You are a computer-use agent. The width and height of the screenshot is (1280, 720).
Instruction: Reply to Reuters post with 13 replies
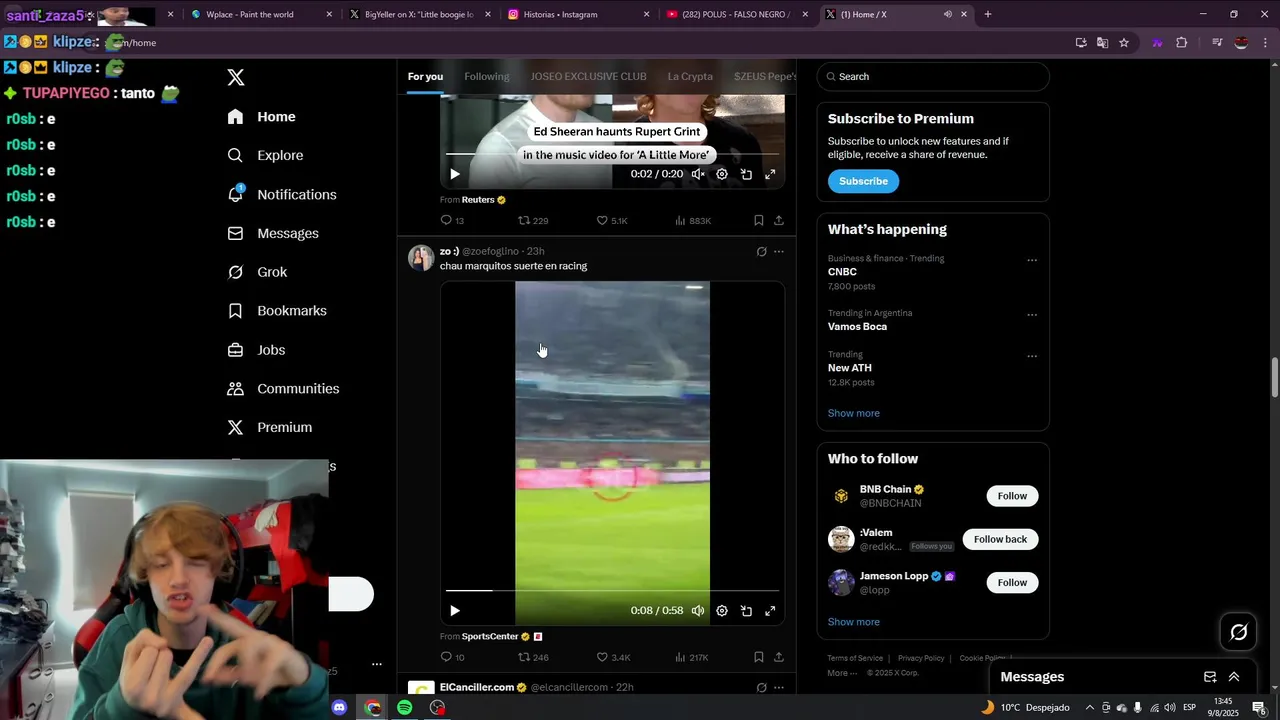pyautogui.click(x=452, y=220)
